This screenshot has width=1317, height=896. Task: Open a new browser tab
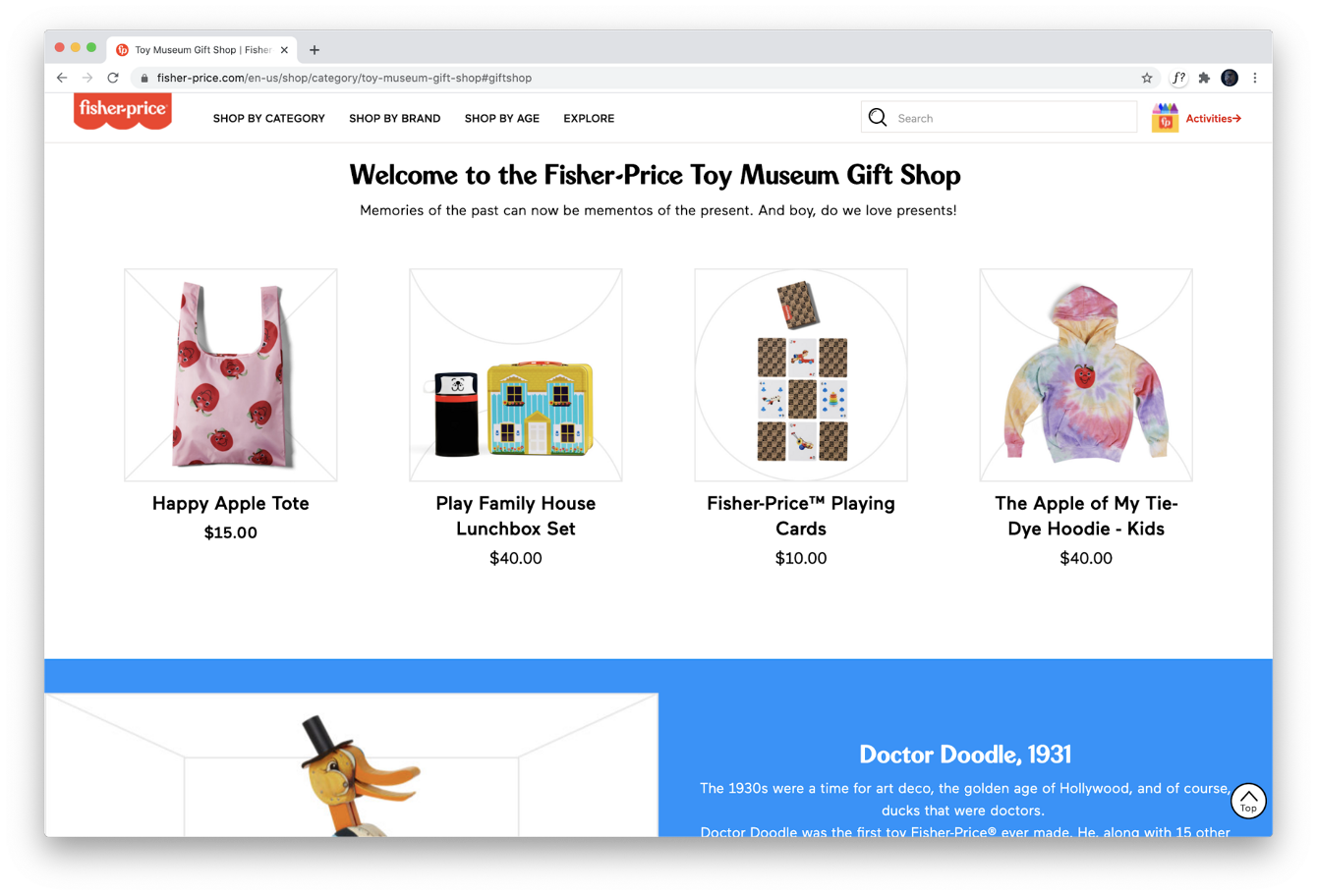coord(315,49)
